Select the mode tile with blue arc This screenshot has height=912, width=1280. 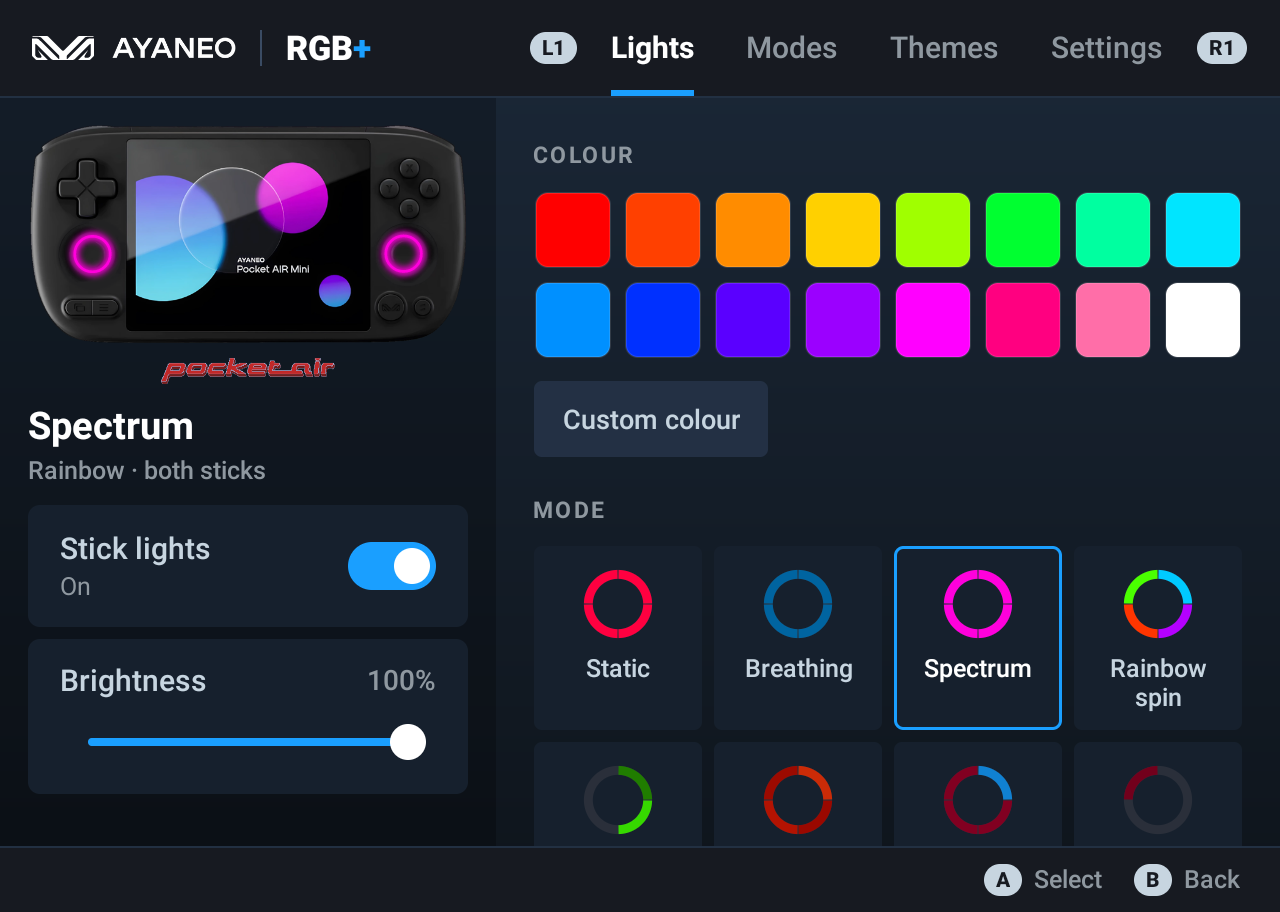[978, 795]
